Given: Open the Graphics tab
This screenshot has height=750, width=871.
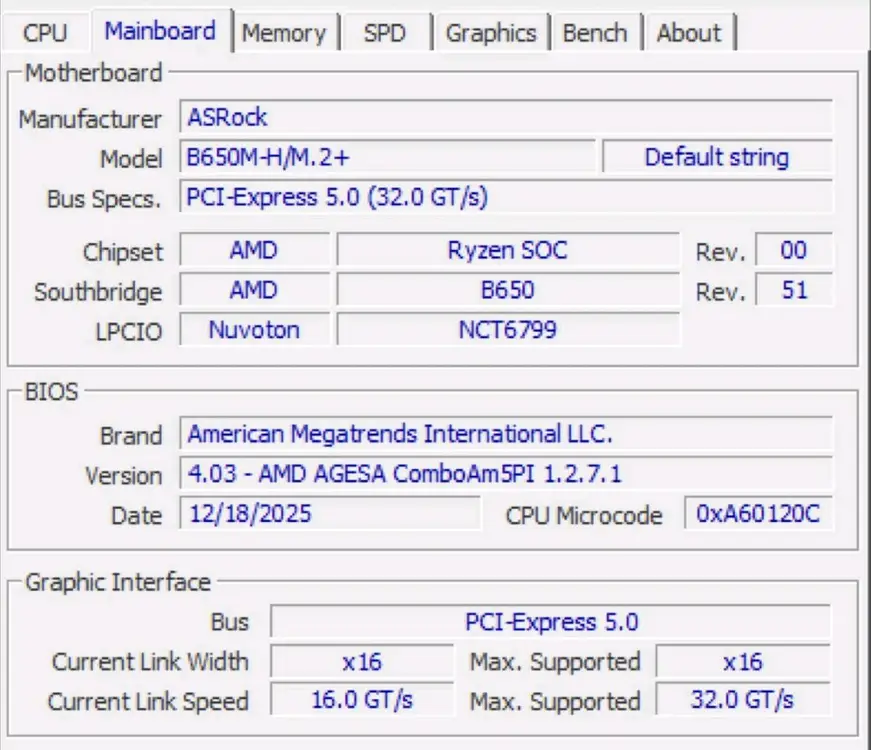Looking at the screenshot, I should (x=491, y=33).
